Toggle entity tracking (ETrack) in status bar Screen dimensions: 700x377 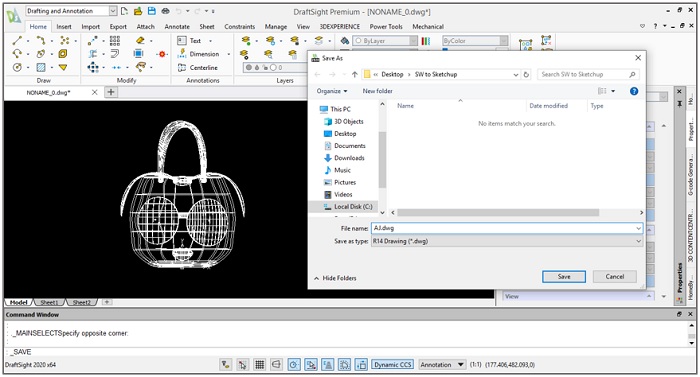pyautogui.click(x=327, y=365)
